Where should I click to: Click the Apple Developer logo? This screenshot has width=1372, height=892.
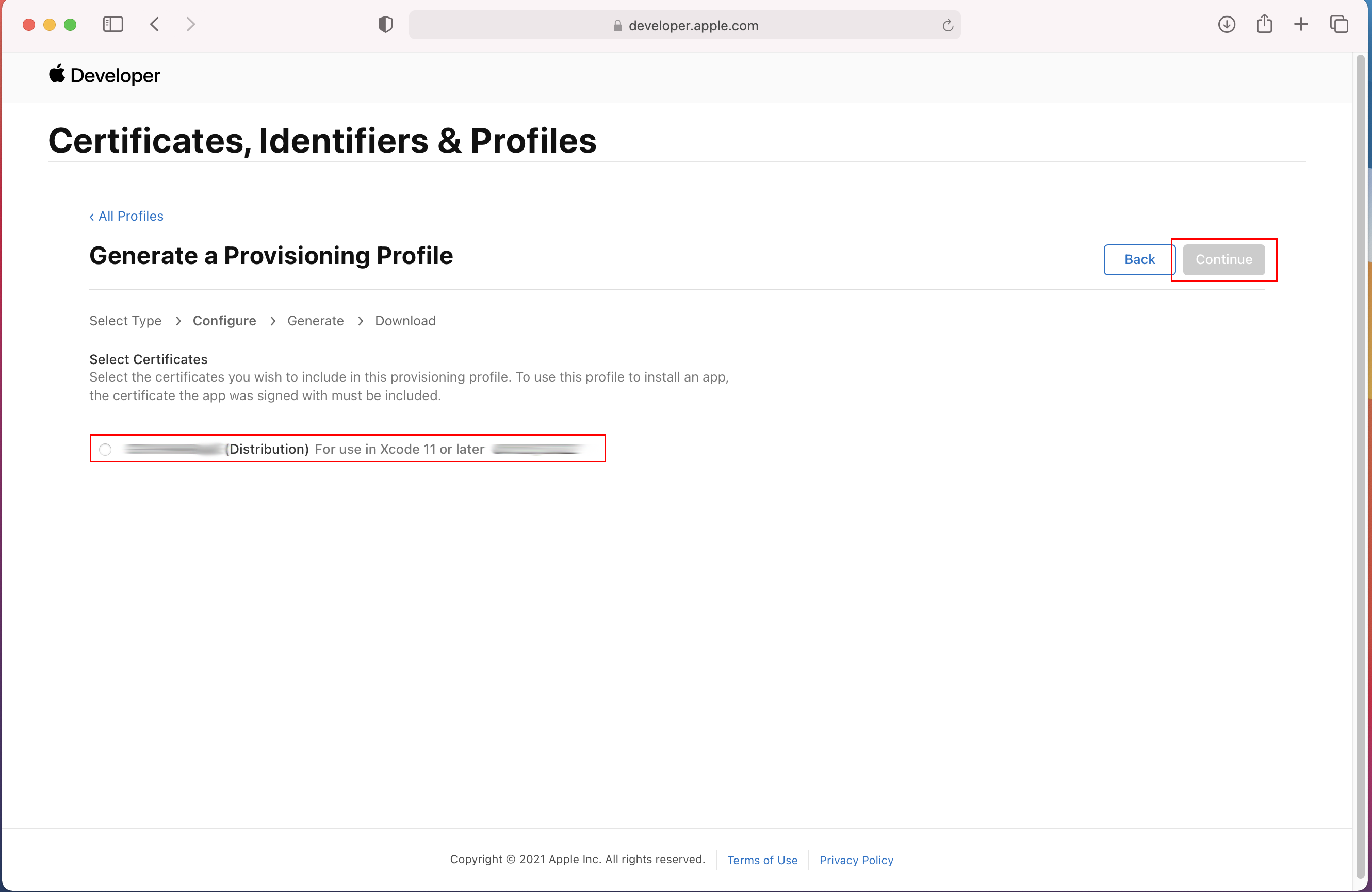(104, 75)
